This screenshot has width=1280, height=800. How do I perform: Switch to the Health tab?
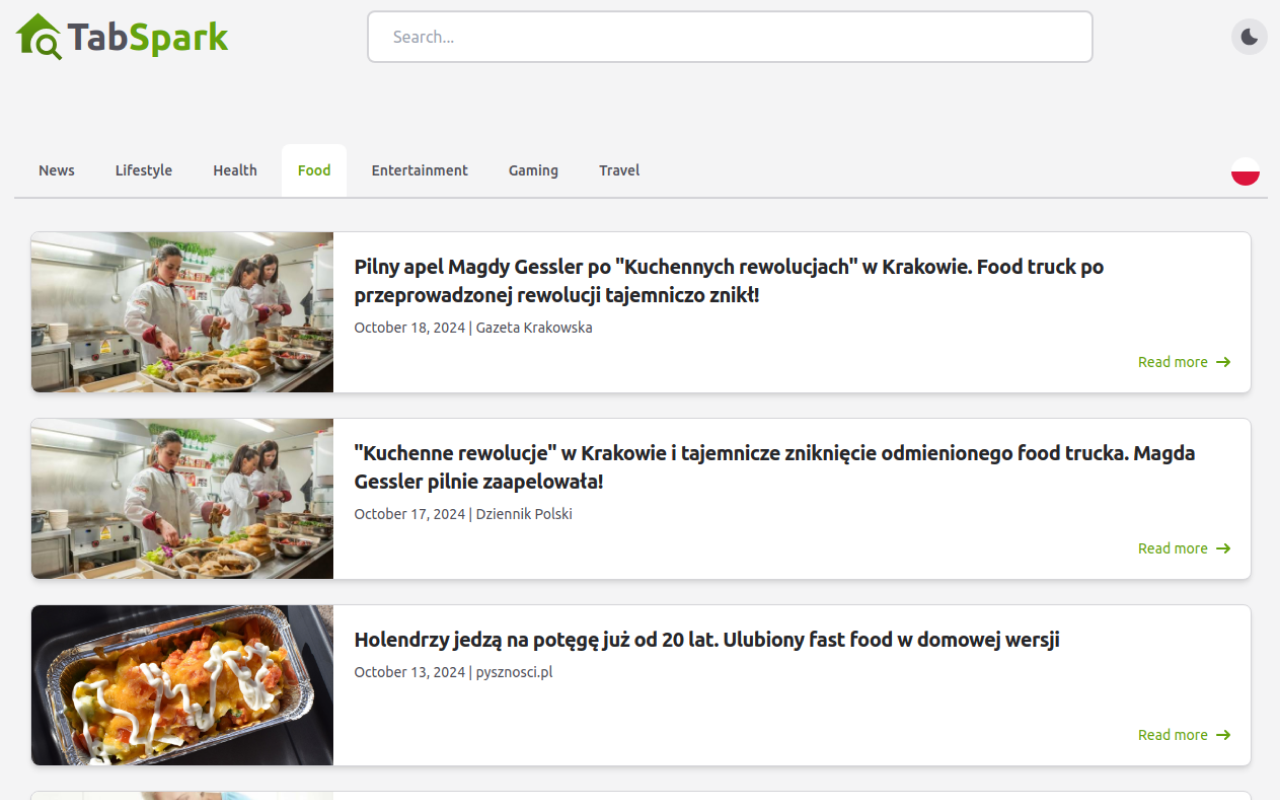234,170
